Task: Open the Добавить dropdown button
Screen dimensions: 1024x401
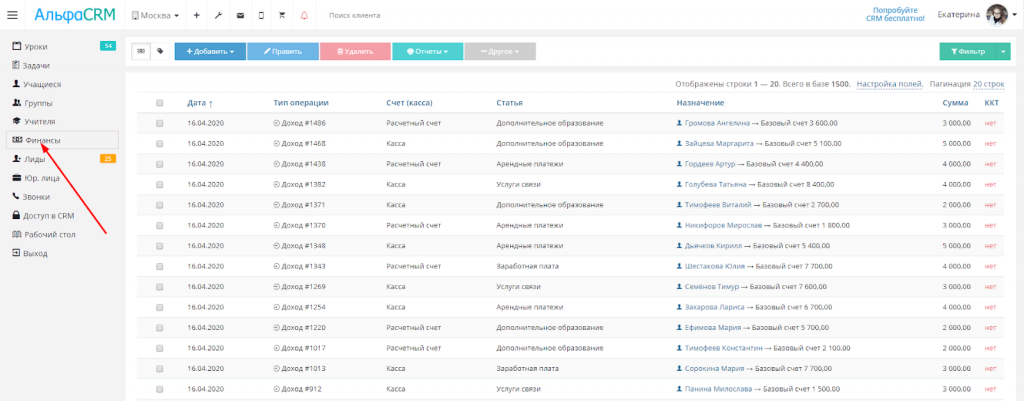Action: [x=210, y=51]
